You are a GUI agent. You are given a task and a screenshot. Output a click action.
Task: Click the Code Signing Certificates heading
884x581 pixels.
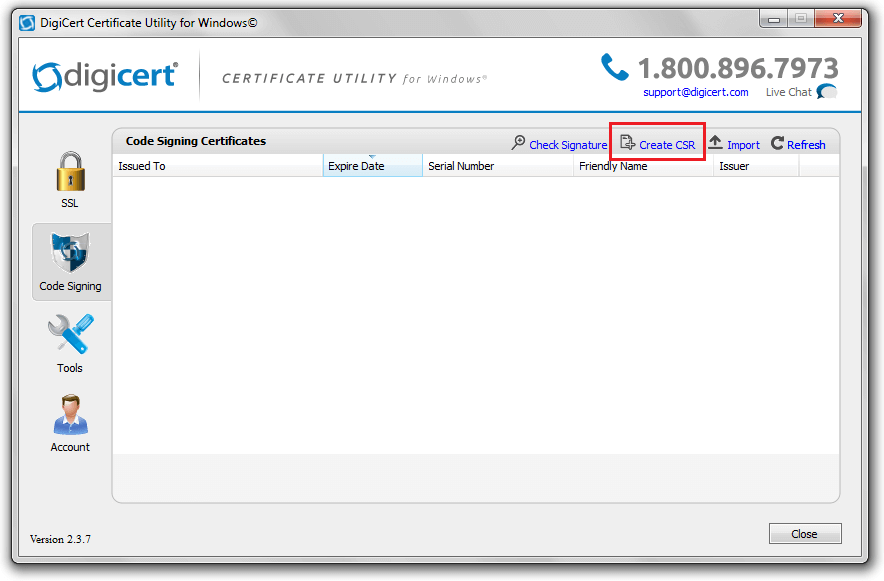[196, 141]
